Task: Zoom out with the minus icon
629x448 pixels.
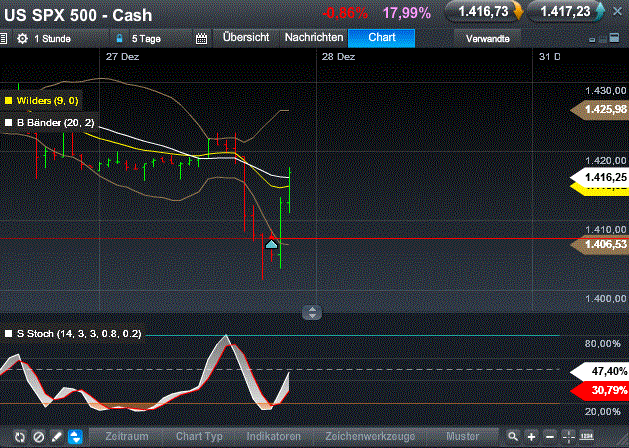Action: [x=549, y=437]
